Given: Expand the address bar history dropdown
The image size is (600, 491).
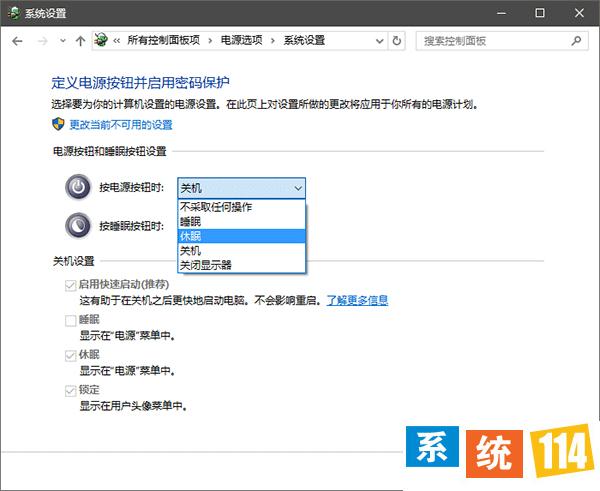Looking at the screenshot, I should click(x=379, y=41).
